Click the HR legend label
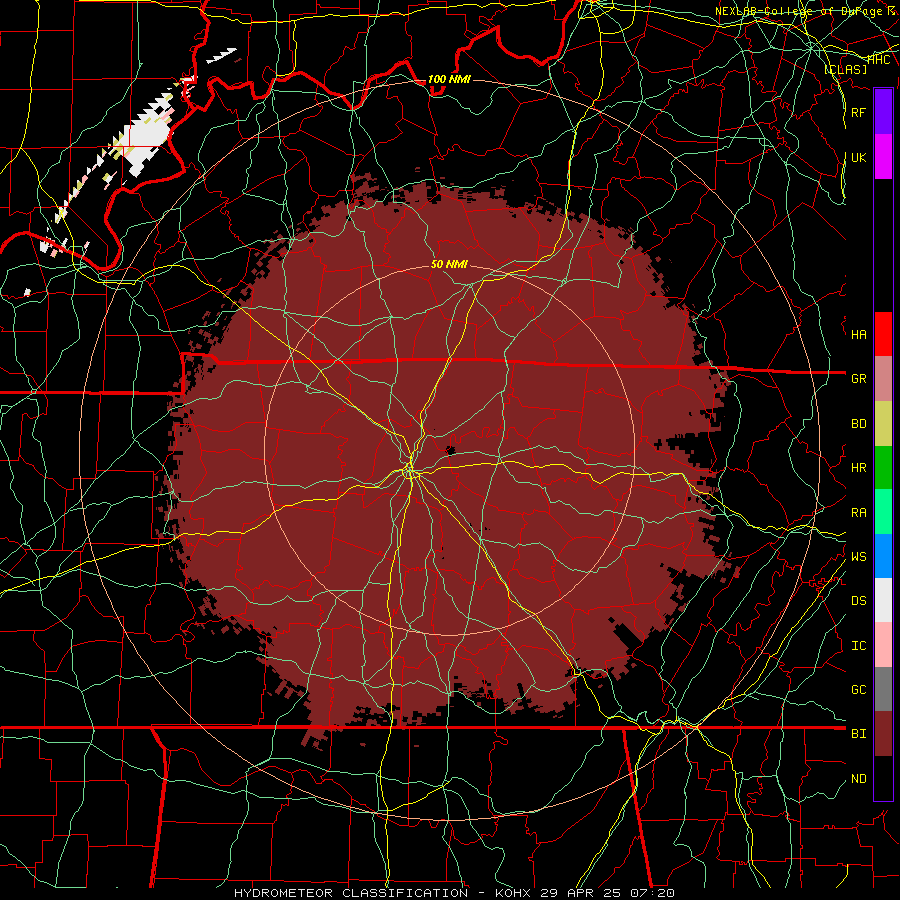 click(858, 468)
